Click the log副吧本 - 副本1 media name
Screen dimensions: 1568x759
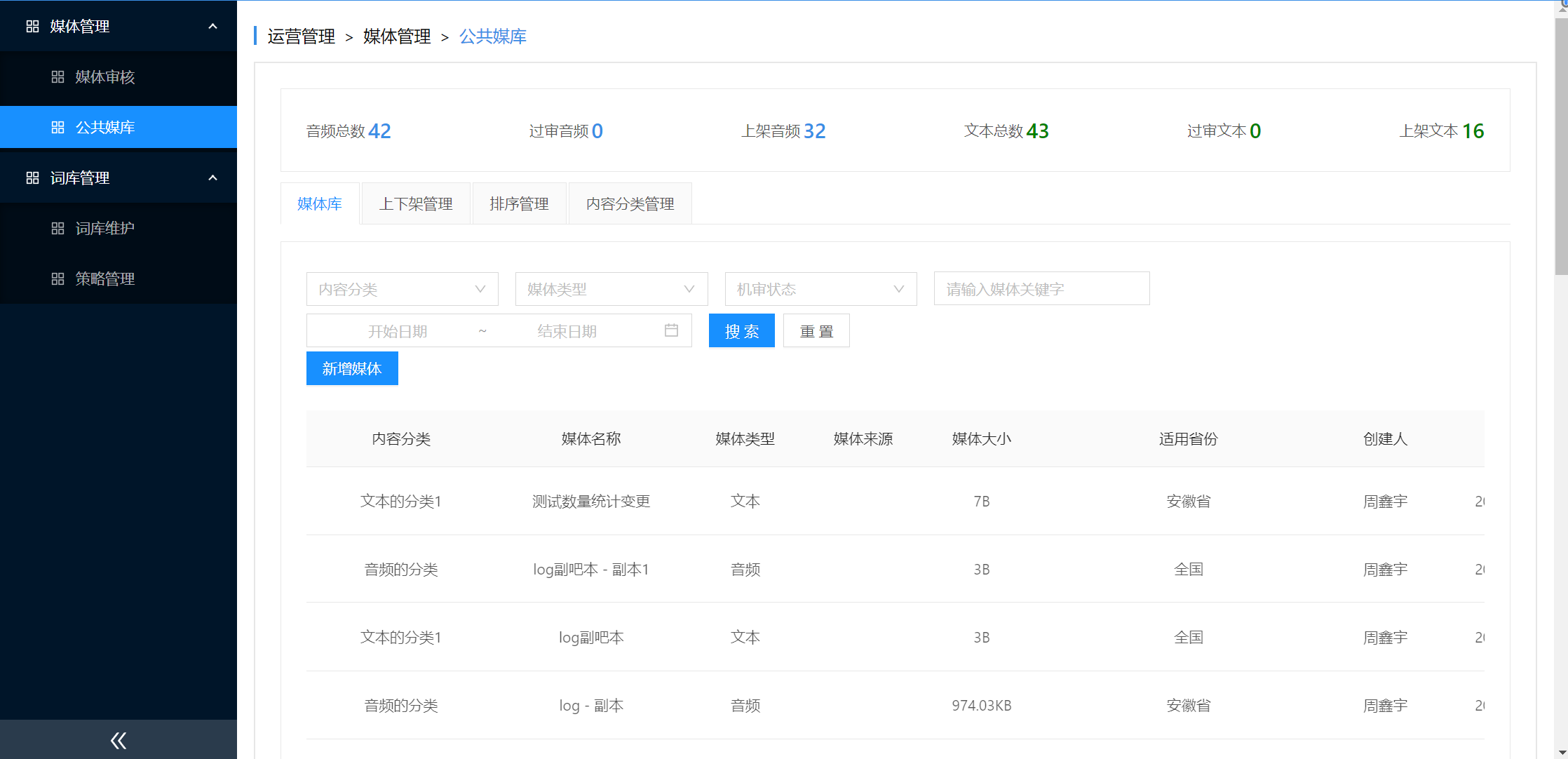click(x=591, y=570)
